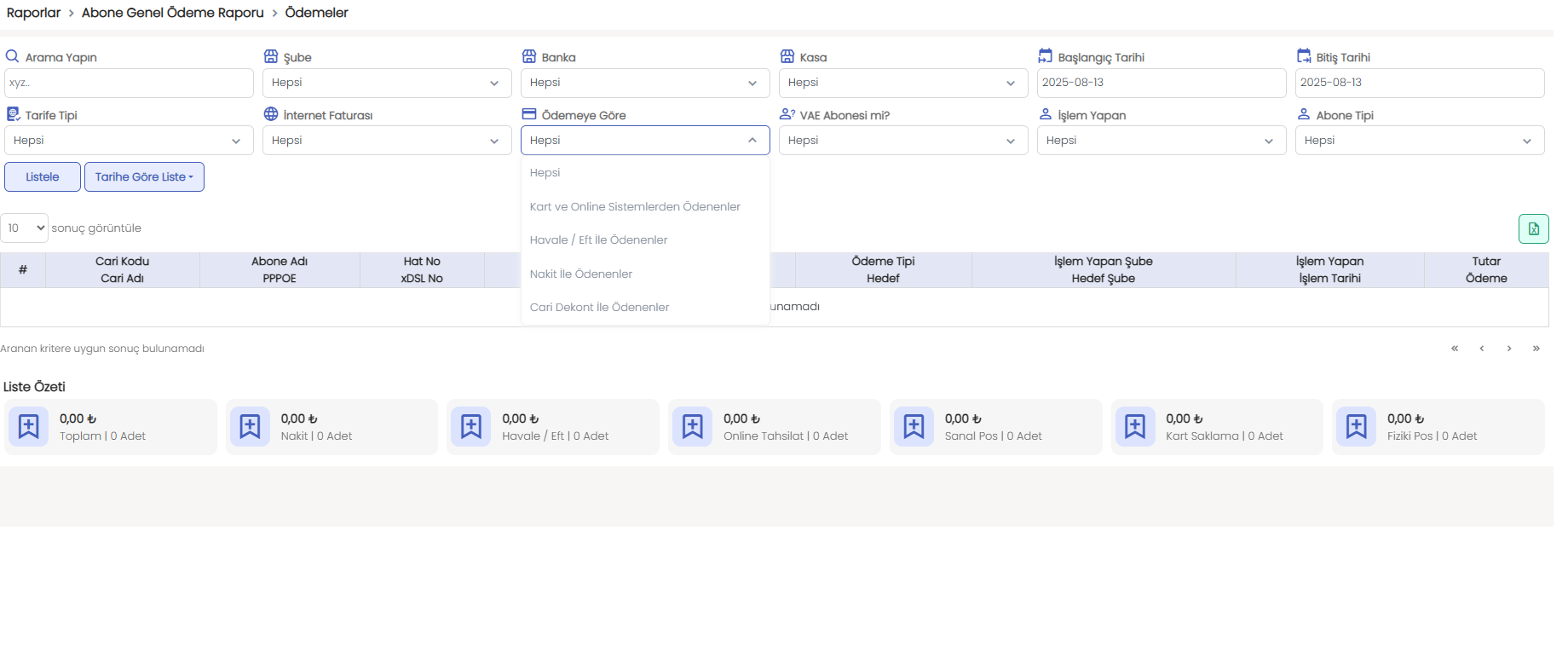This screenshot has width=1568, height=658.
Task: Click the Excel export icon button
Action: (x=1533, y=228)
